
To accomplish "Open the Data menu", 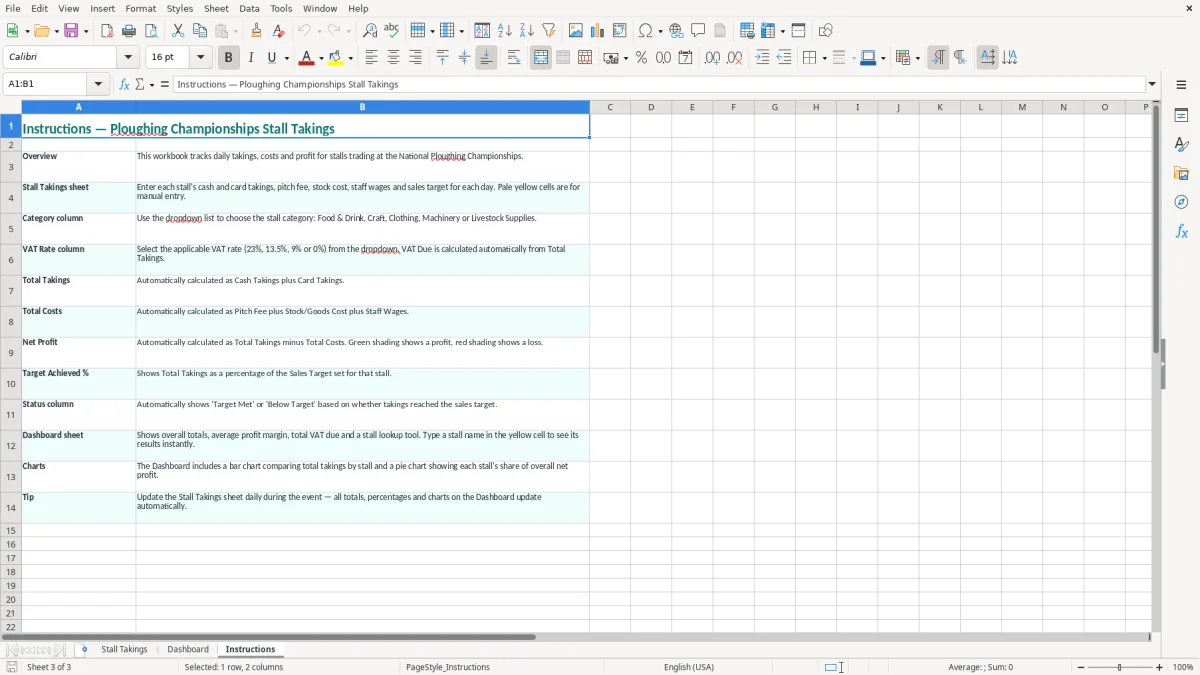I will [249, 8].
